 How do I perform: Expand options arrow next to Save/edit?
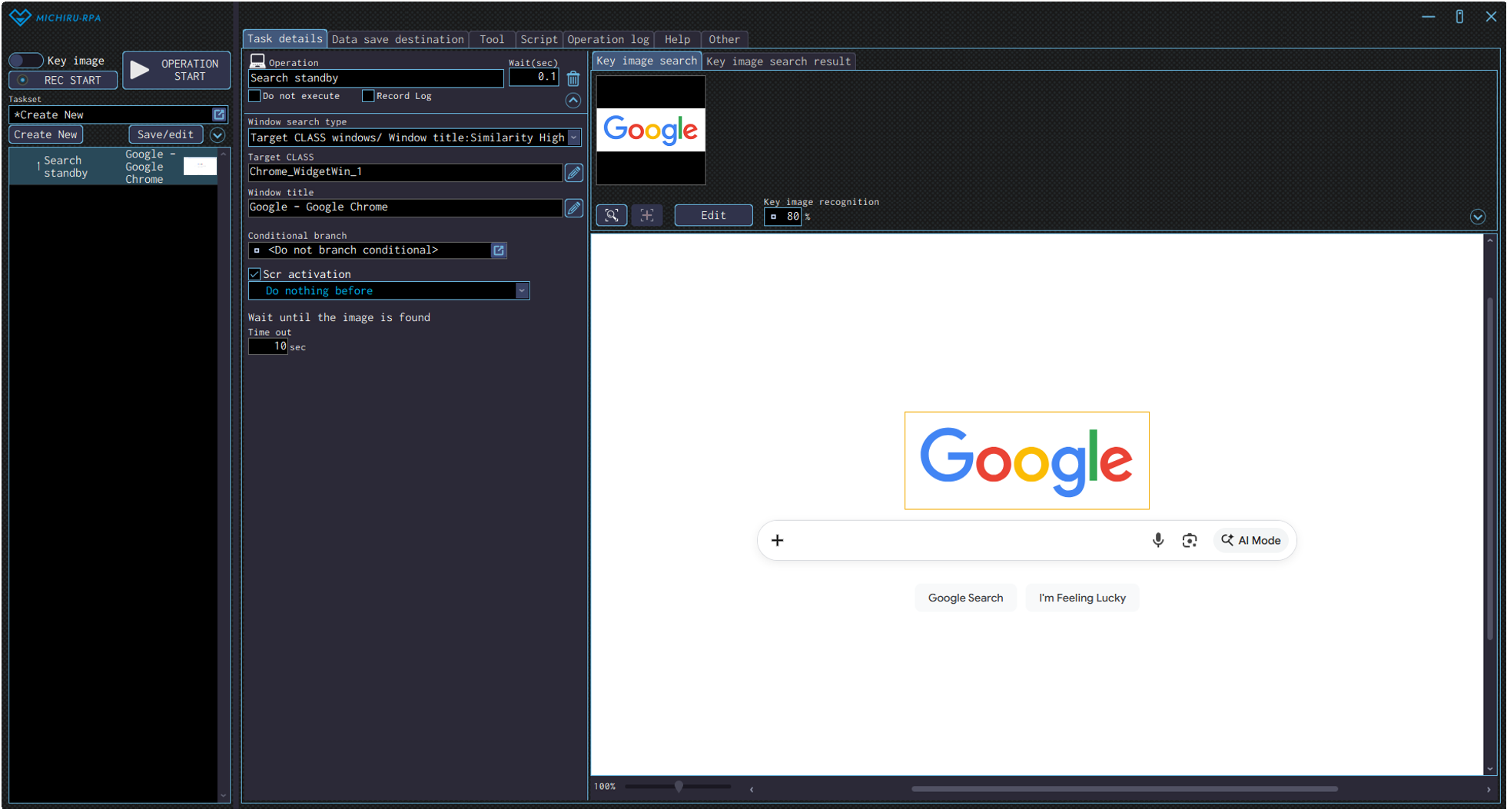coord(217,135)
